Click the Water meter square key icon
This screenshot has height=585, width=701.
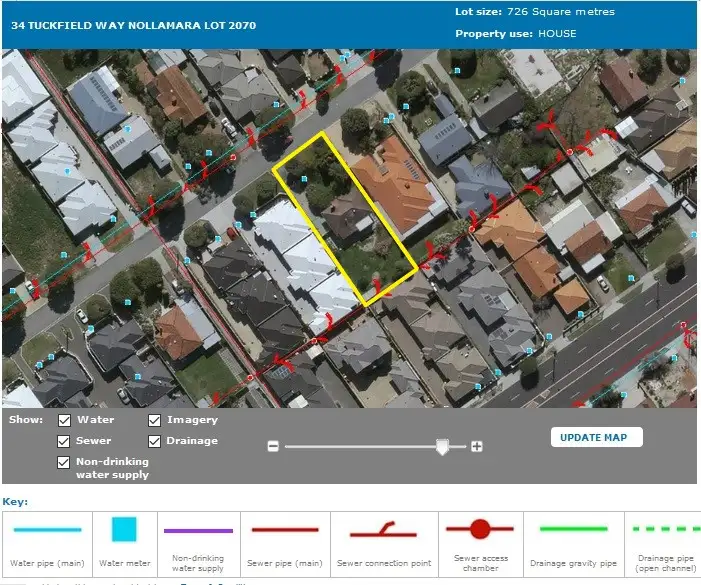pyautogui.click(x=123, y=529)
